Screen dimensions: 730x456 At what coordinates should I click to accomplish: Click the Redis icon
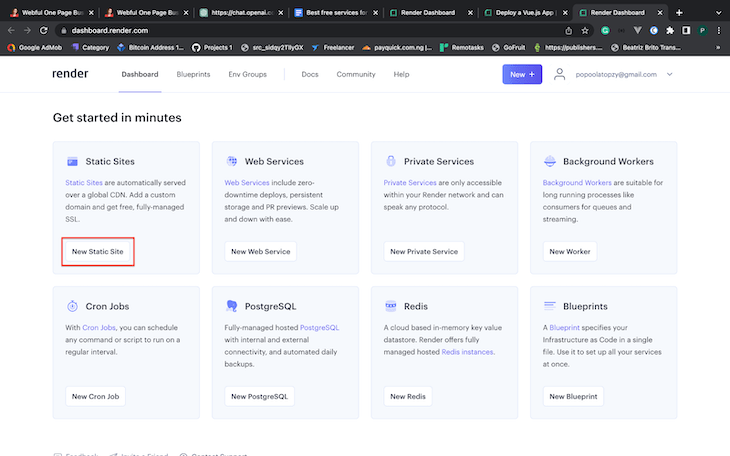(391, 306)
